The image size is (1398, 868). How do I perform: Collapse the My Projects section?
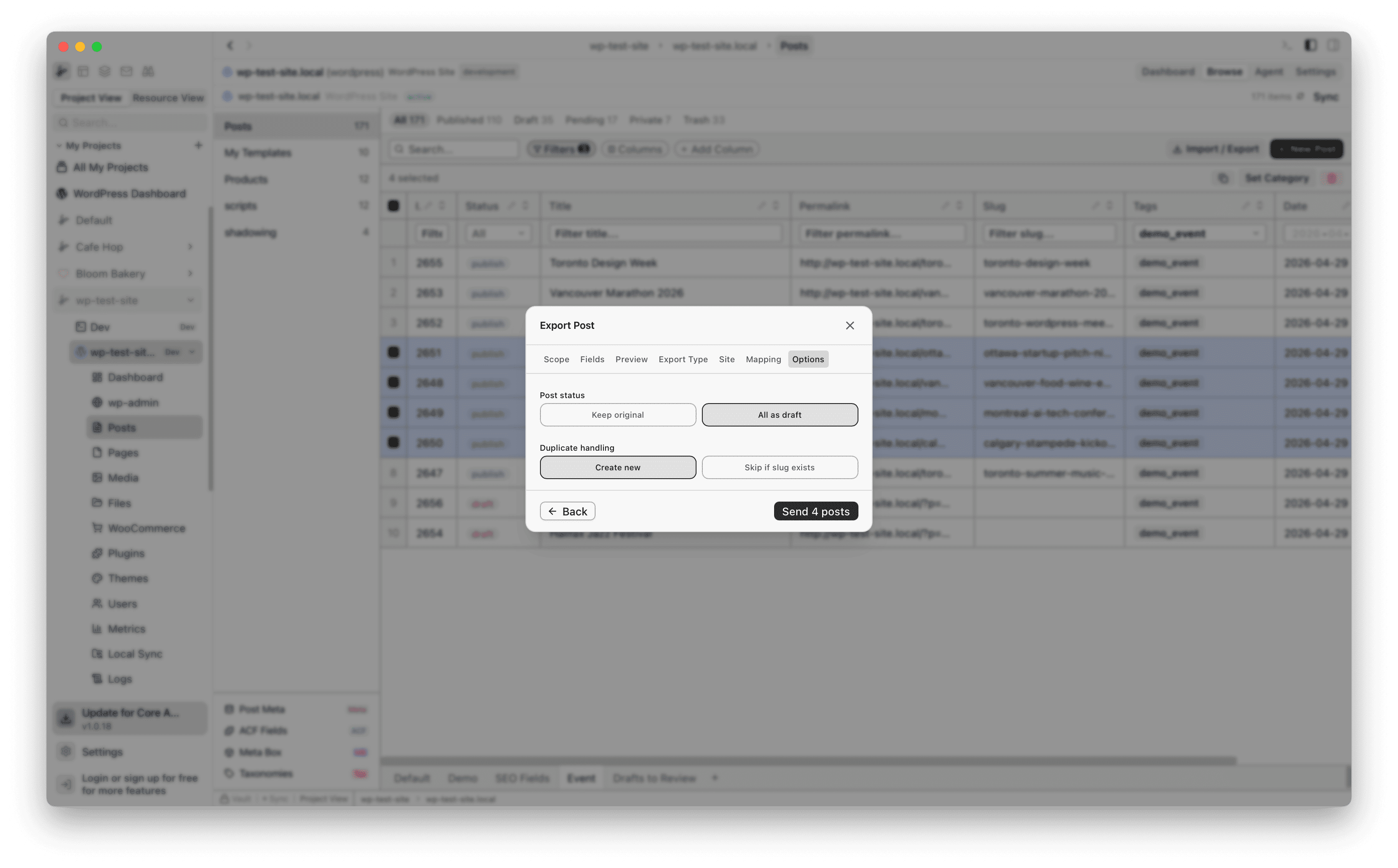pos(59,146)
